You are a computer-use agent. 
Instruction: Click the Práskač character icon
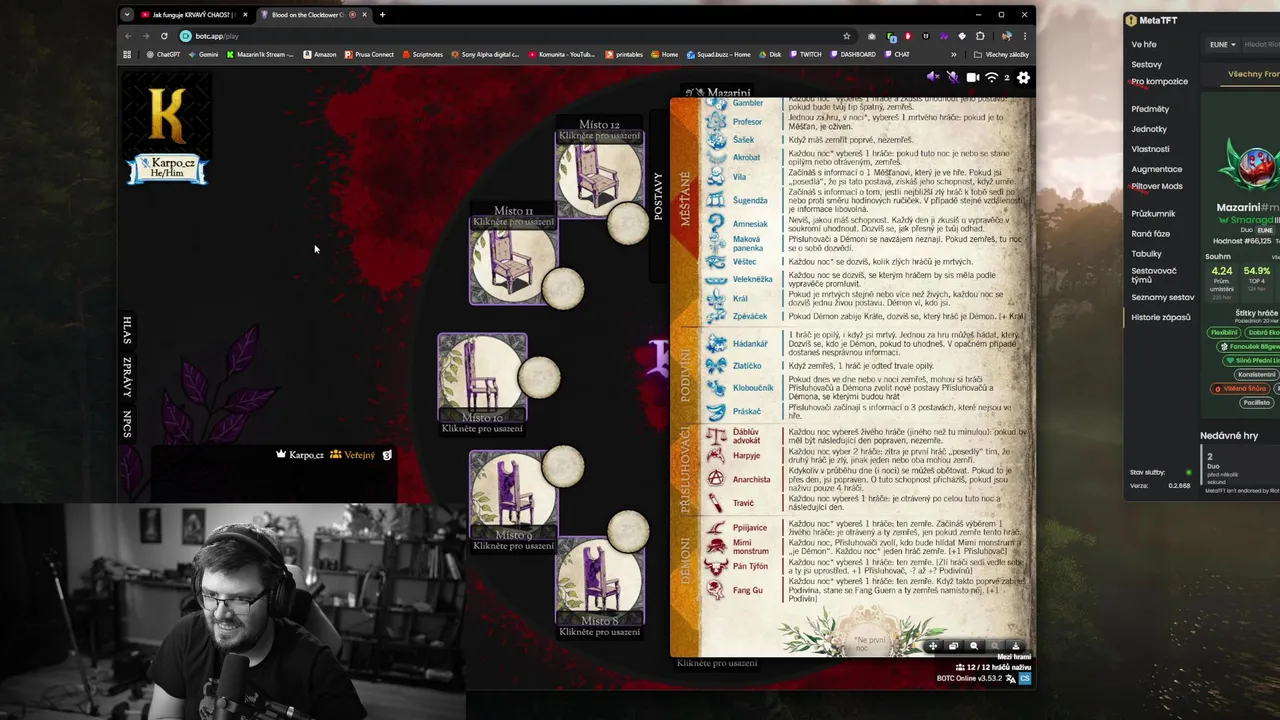tap(716, 411)
